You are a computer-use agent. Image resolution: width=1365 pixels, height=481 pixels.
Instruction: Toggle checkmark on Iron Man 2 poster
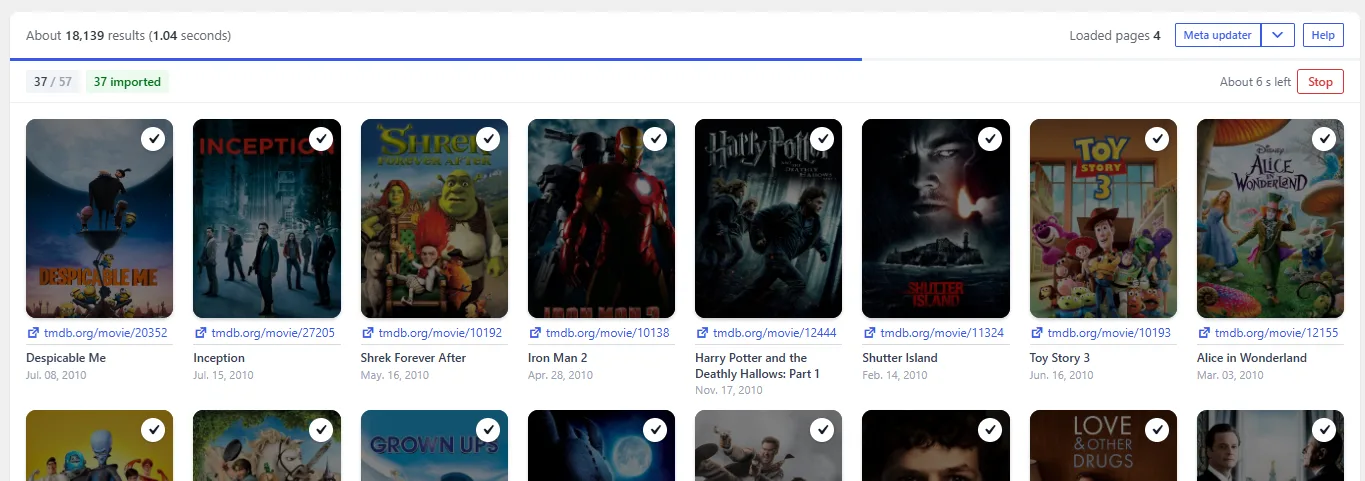[x=655, y=139]
